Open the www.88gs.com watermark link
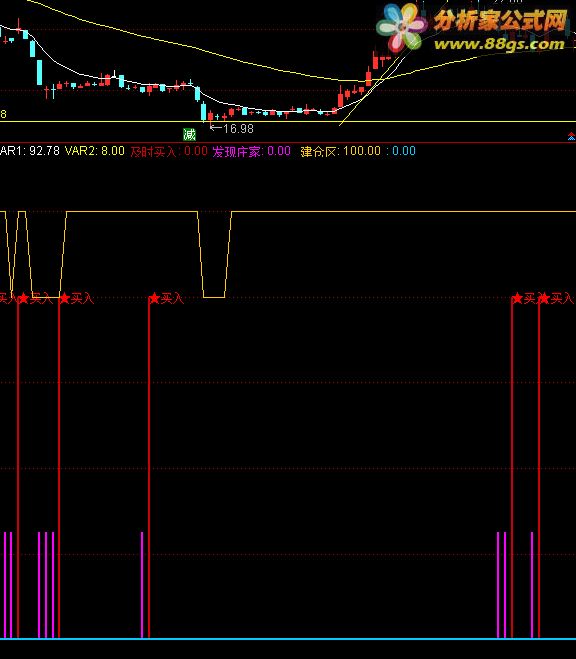This screenshot has width=576, height=659. 499,44
